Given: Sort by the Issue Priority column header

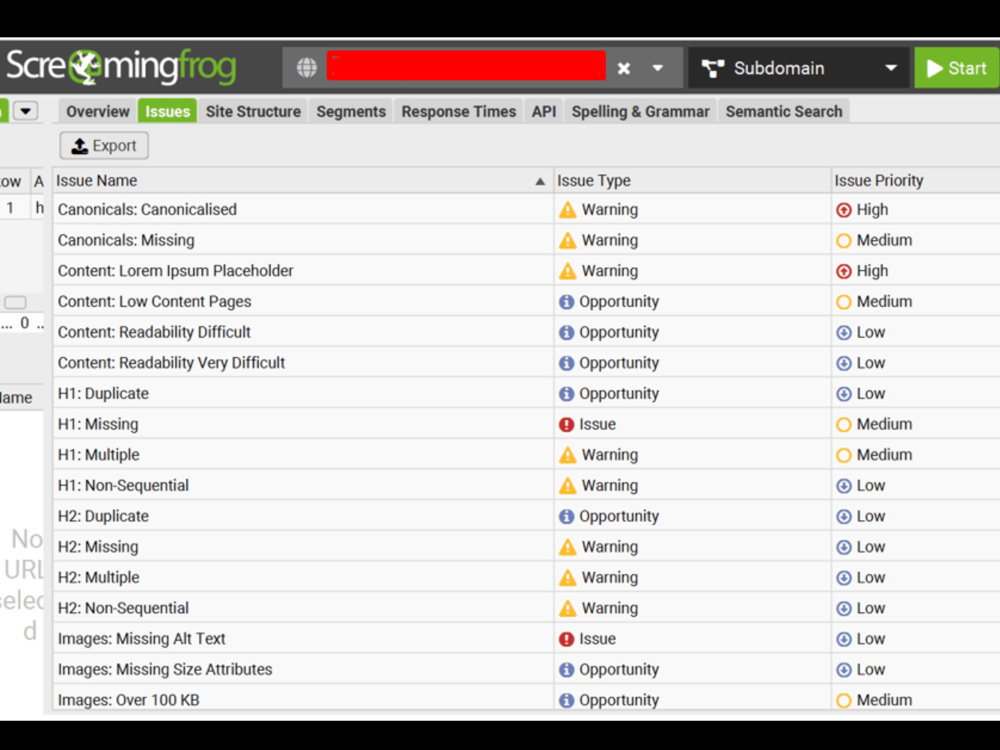Looking at the screenshot, I should [915, 180].
